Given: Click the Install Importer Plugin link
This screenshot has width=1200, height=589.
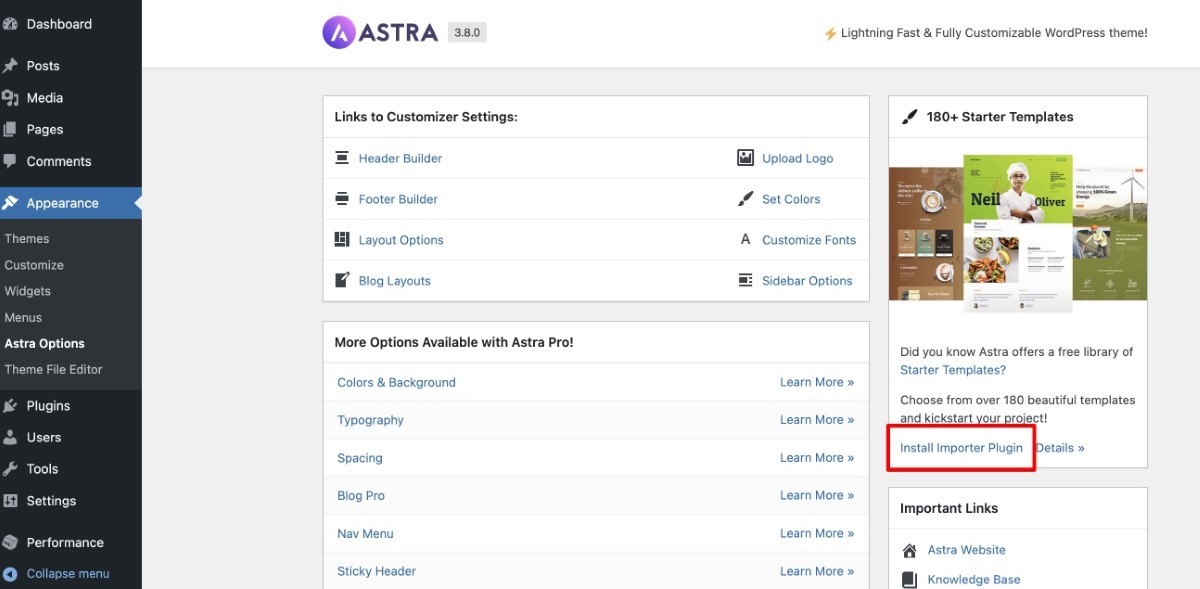Looking at the screenshot, I should click(961, 448).
